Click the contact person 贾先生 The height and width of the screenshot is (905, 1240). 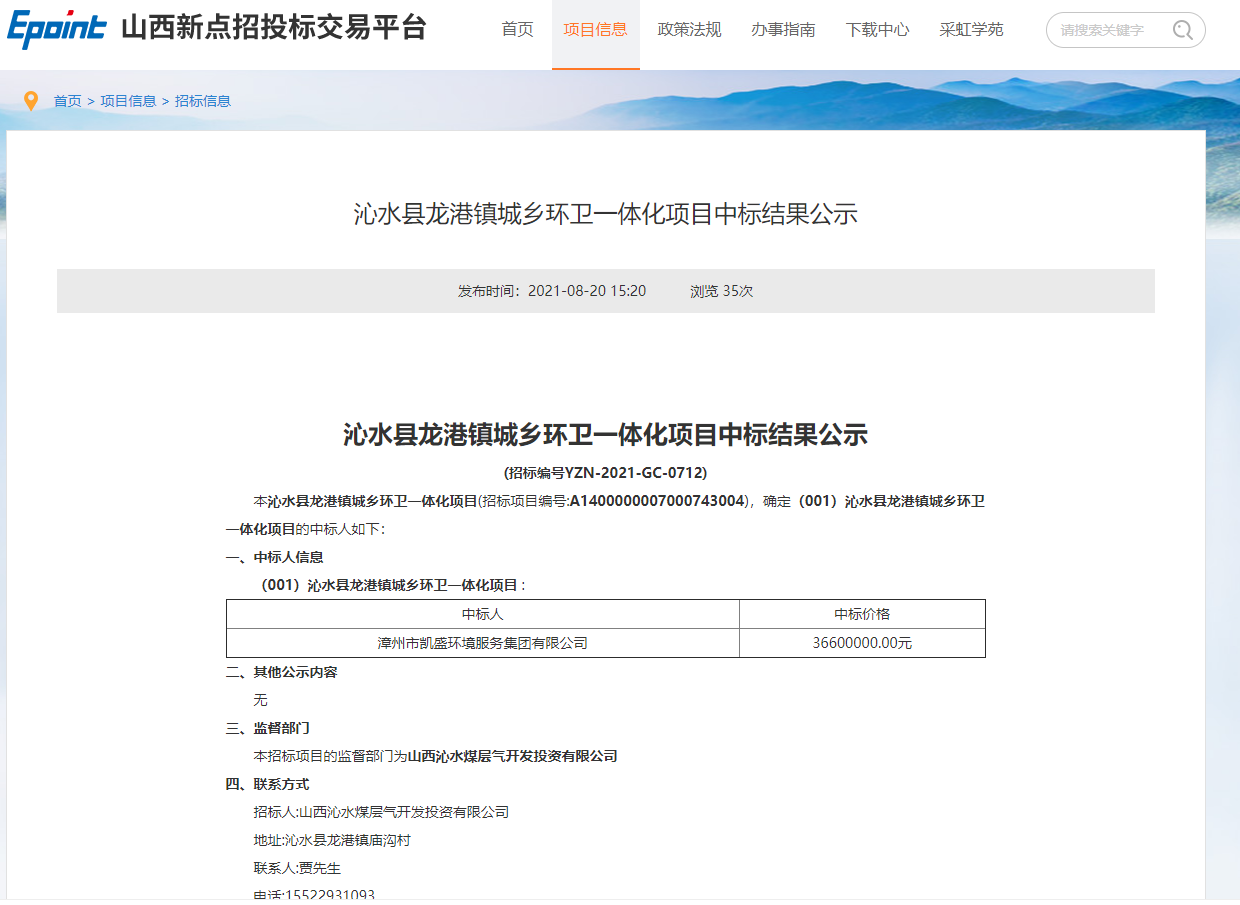pos(320,868)
